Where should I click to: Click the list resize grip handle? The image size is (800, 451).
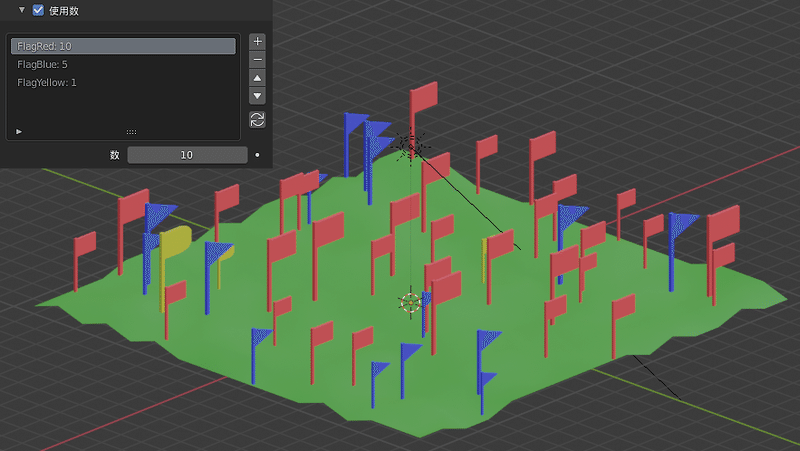click(x=131, y=132)
